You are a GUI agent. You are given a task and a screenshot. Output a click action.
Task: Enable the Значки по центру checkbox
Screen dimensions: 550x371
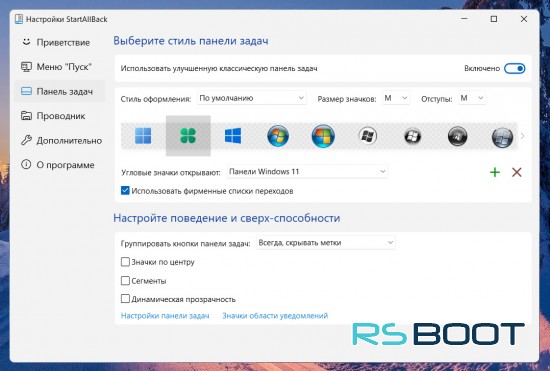[x=125, y=262]
